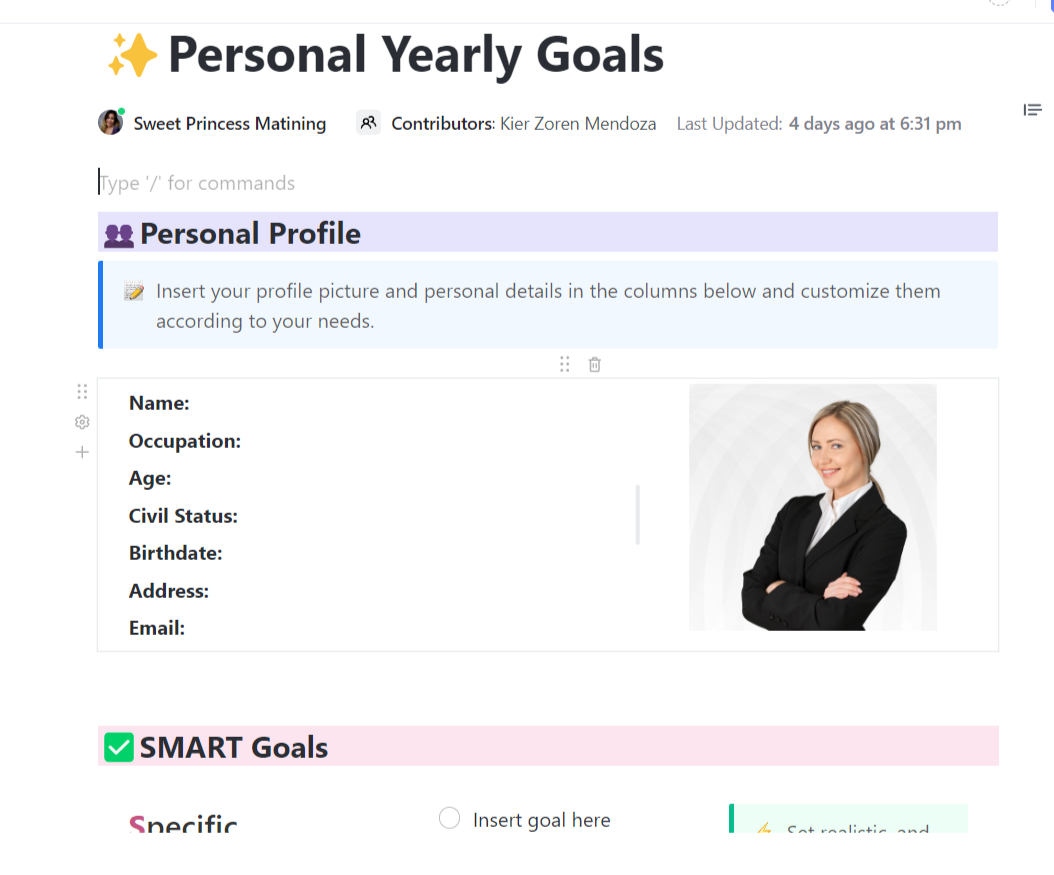Open Kier Zoren Mendoza's contributor profile
Viewport: 1054px width, 875px height.
578,123
